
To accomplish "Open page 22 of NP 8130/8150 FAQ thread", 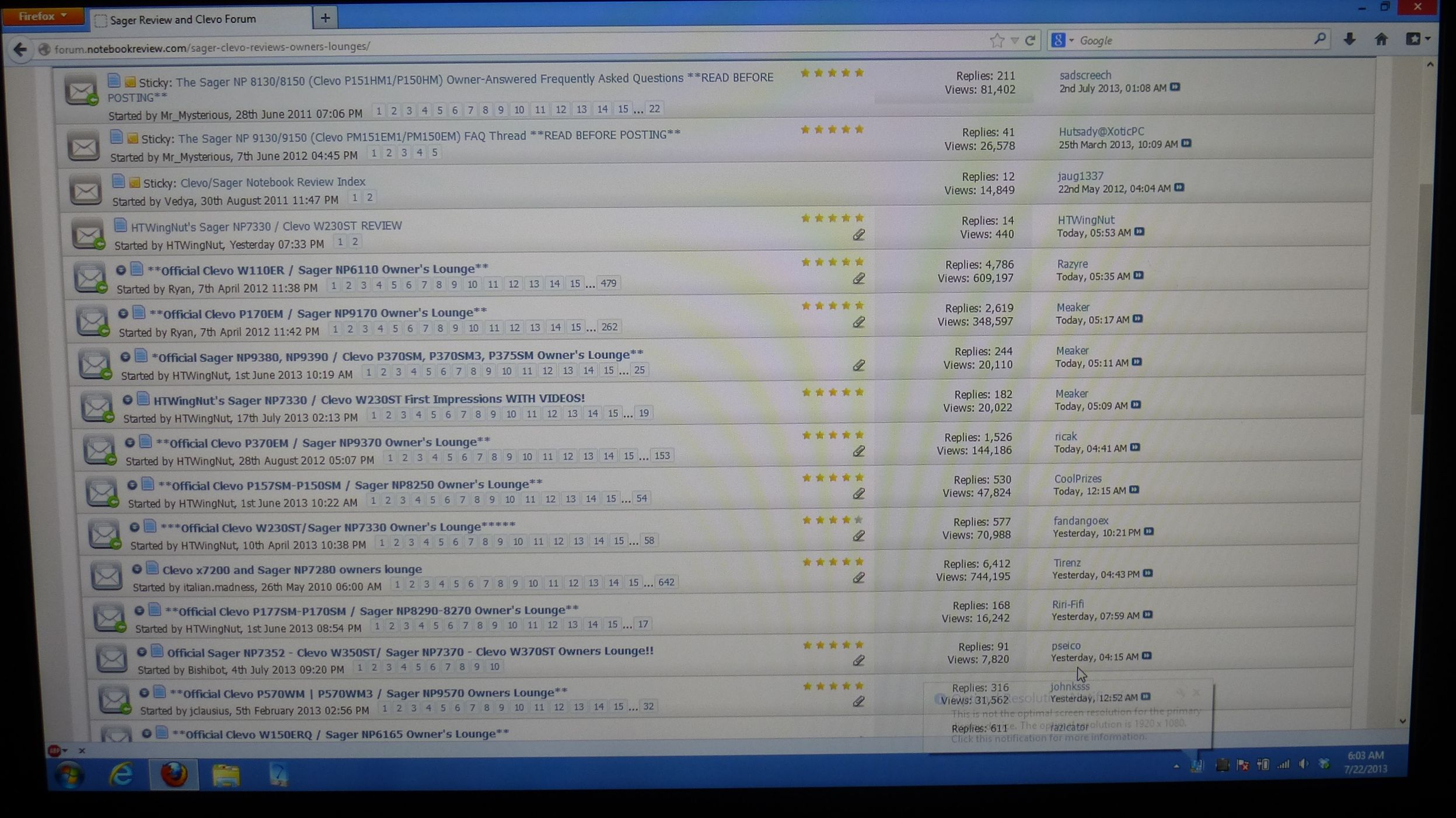I will [x=654, y=109].
